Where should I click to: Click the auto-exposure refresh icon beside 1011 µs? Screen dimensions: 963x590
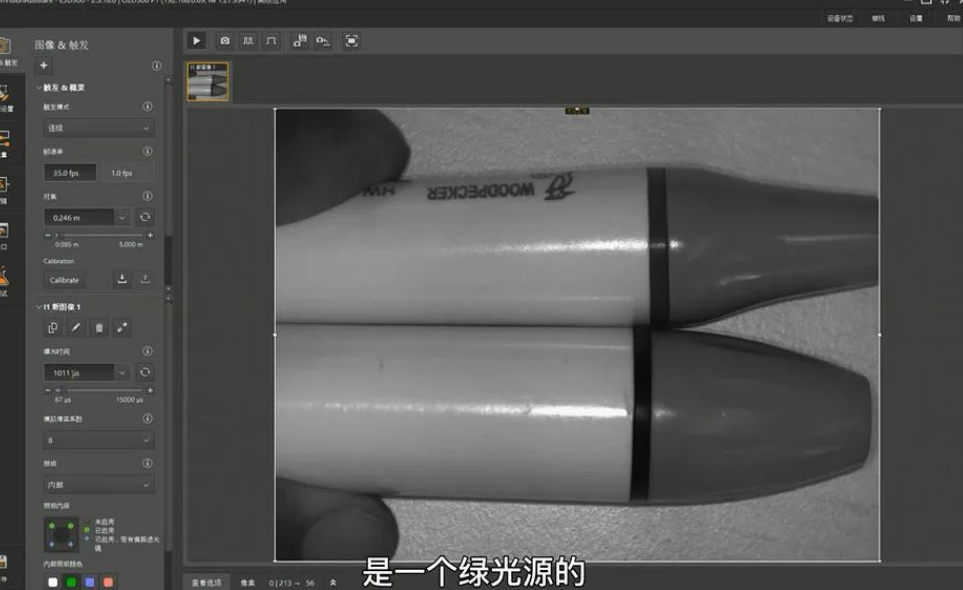145,372
